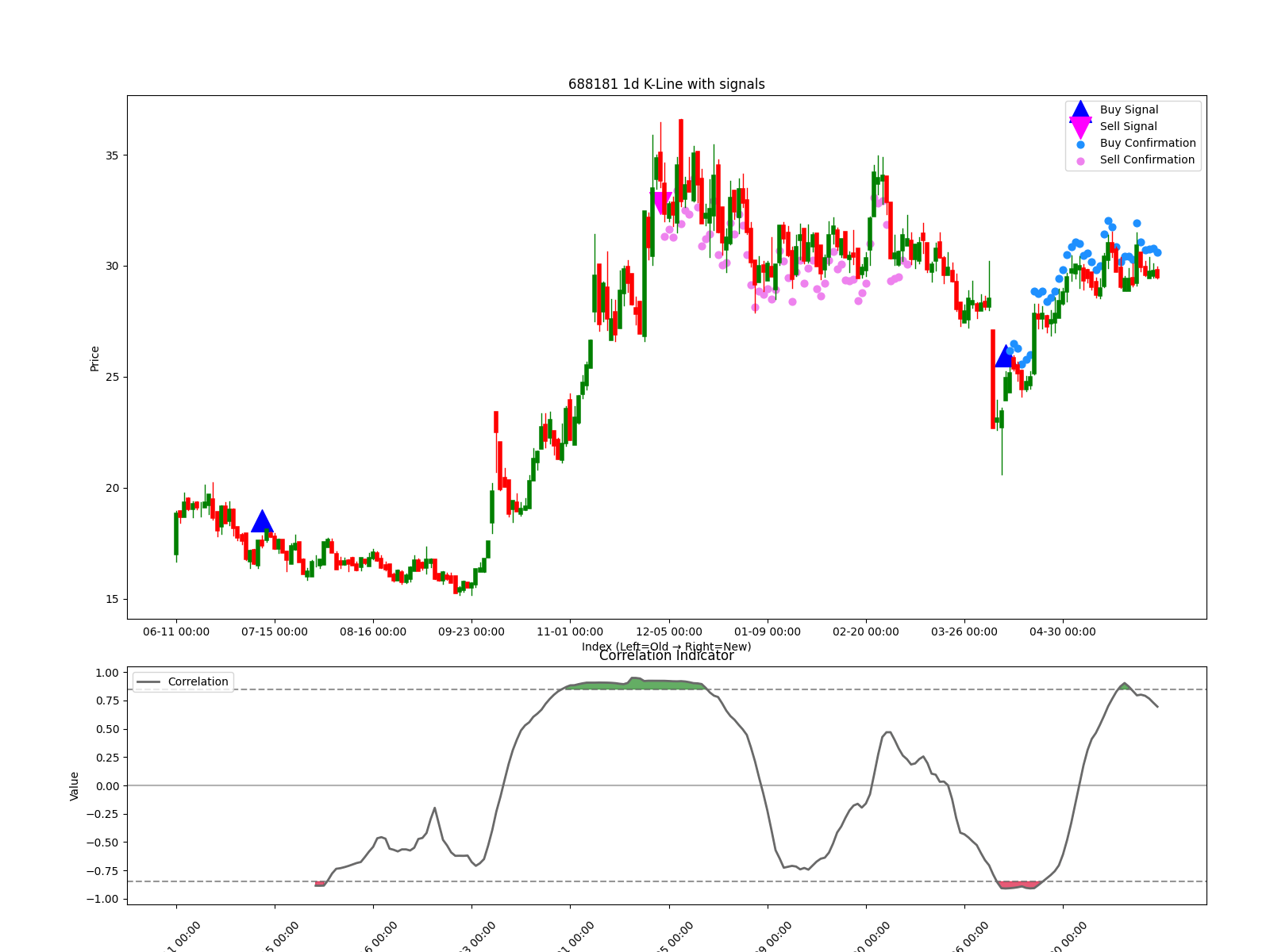
Task: Click the magenta sell signal triangle near 12-05
Action: point(661,203)
